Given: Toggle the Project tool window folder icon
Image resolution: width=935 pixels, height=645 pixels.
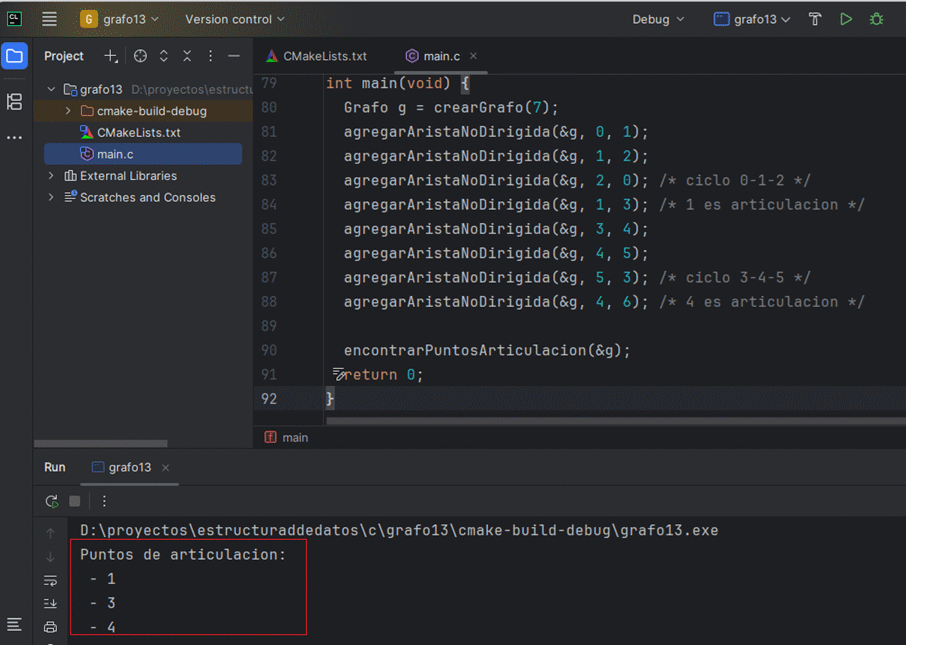Looking at the screenshot, I should (14, 56).
